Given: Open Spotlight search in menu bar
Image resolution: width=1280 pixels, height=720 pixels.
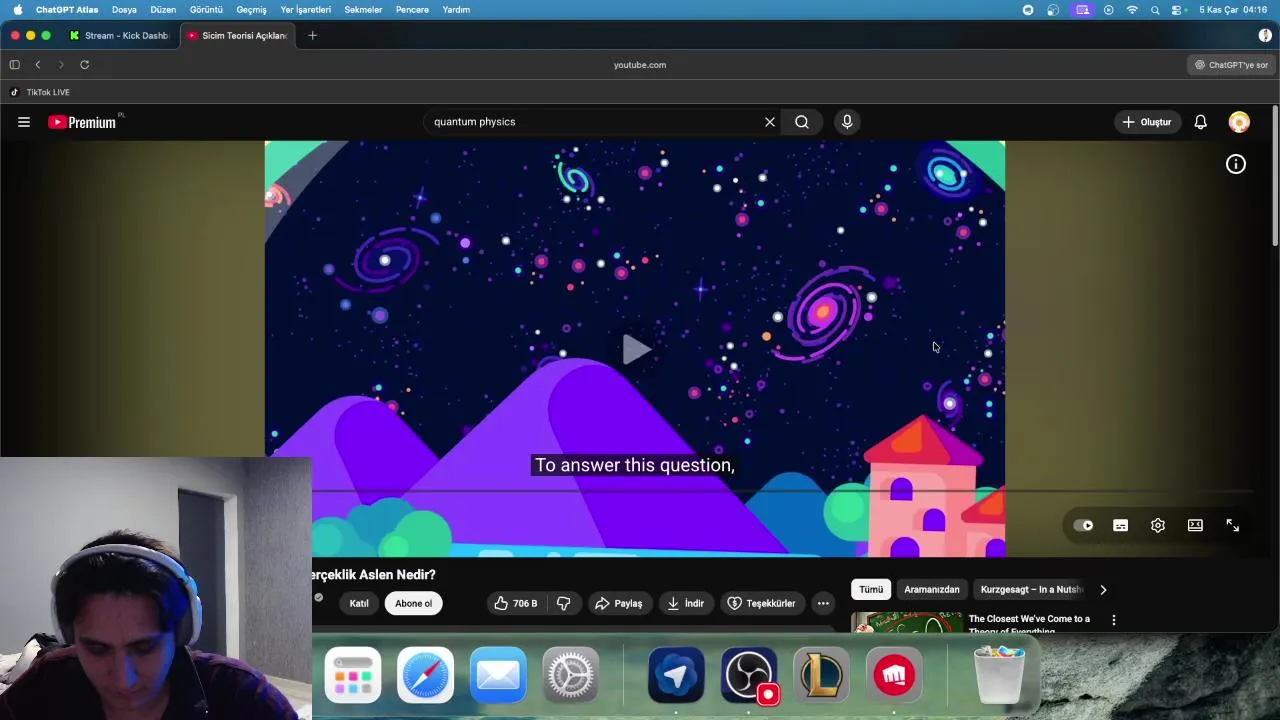Looking at the screenshot, I should point(1155,9).
